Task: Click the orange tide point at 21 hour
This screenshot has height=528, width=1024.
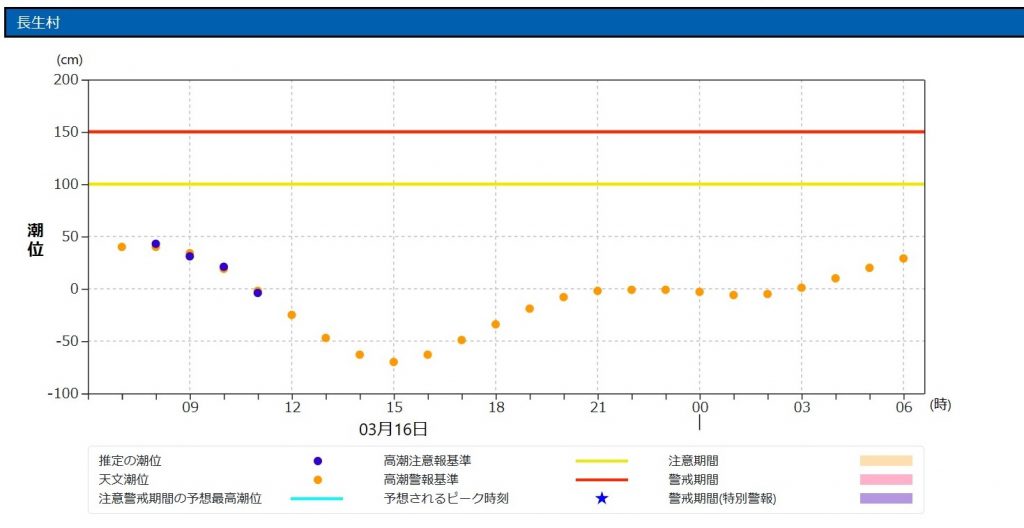Action: (597, 291)
